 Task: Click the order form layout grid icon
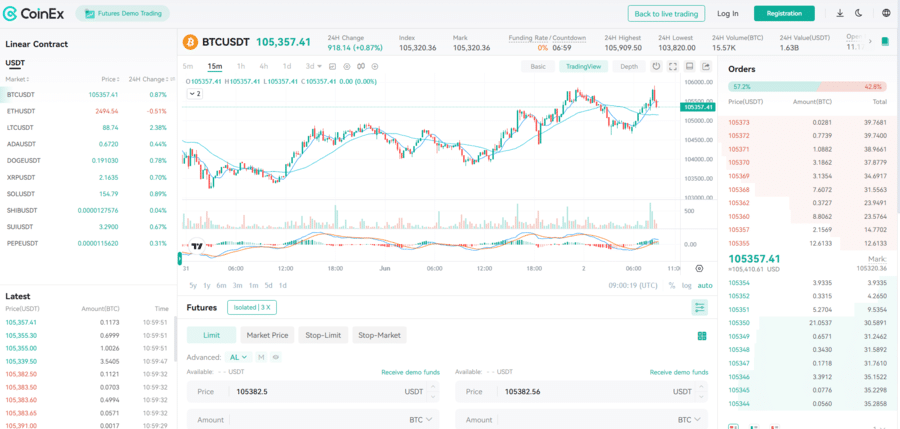coord(702,336)
